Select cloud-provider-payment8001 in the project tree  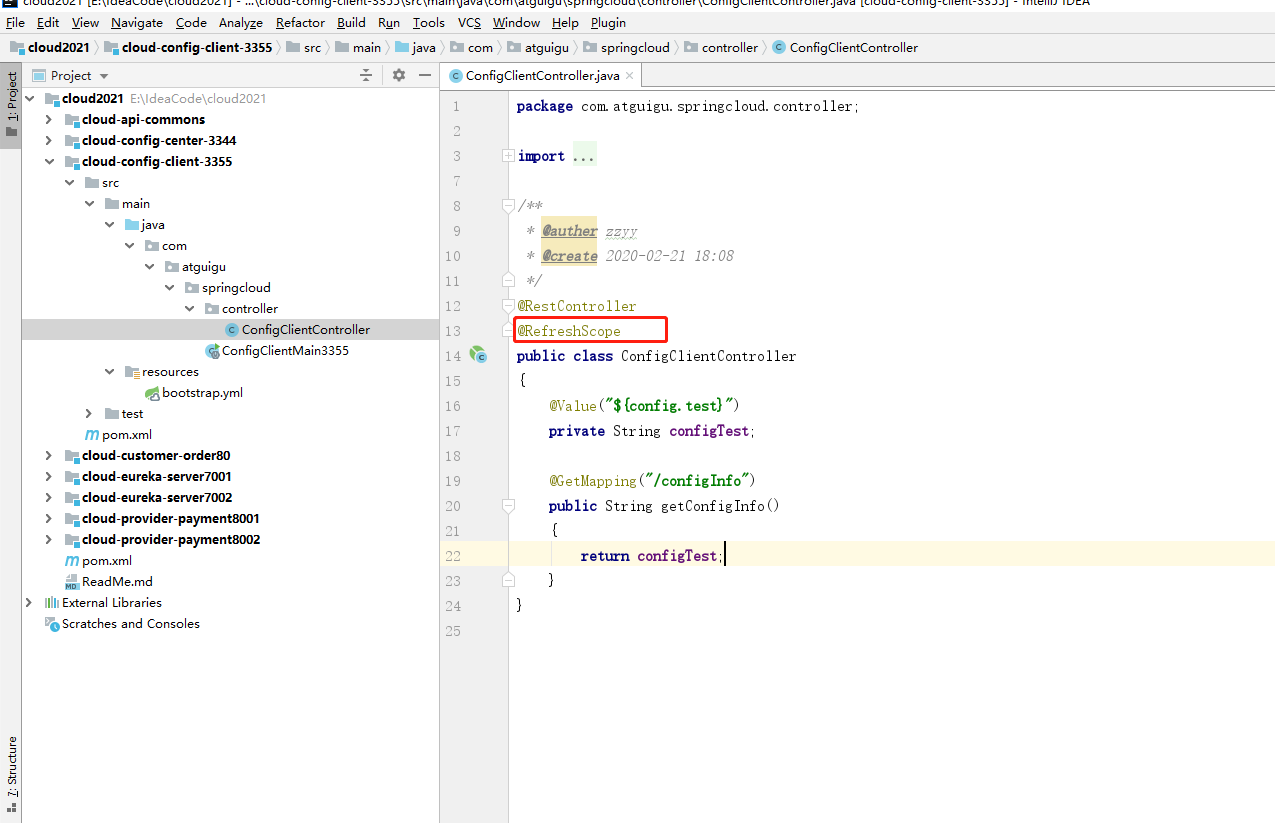(171, 519)
